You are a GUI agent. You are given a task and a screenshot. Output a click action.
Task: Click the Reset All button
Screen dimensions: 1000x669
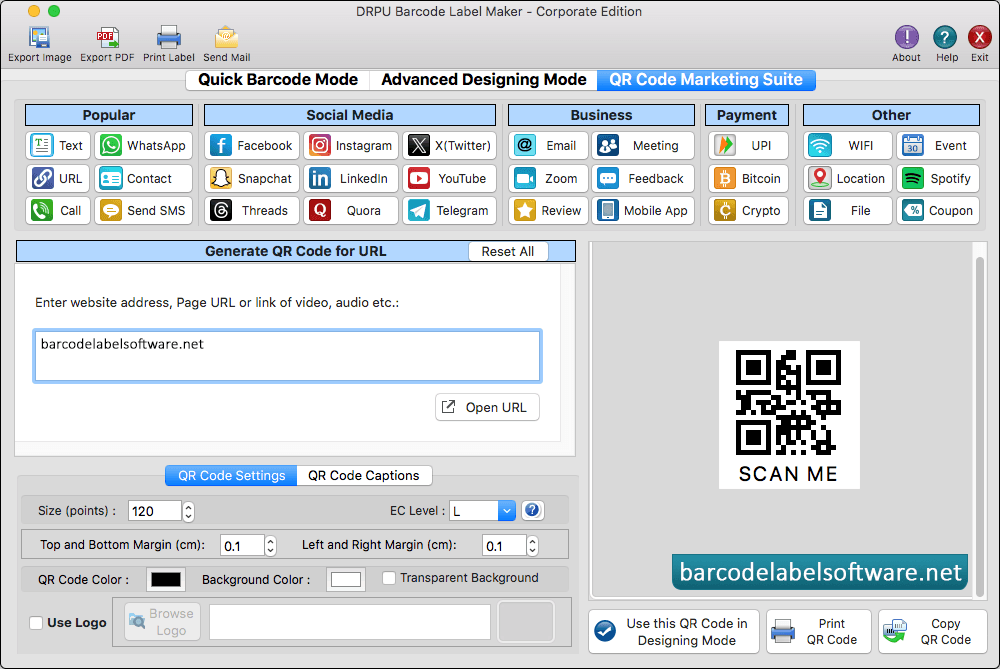coord(508,251)
